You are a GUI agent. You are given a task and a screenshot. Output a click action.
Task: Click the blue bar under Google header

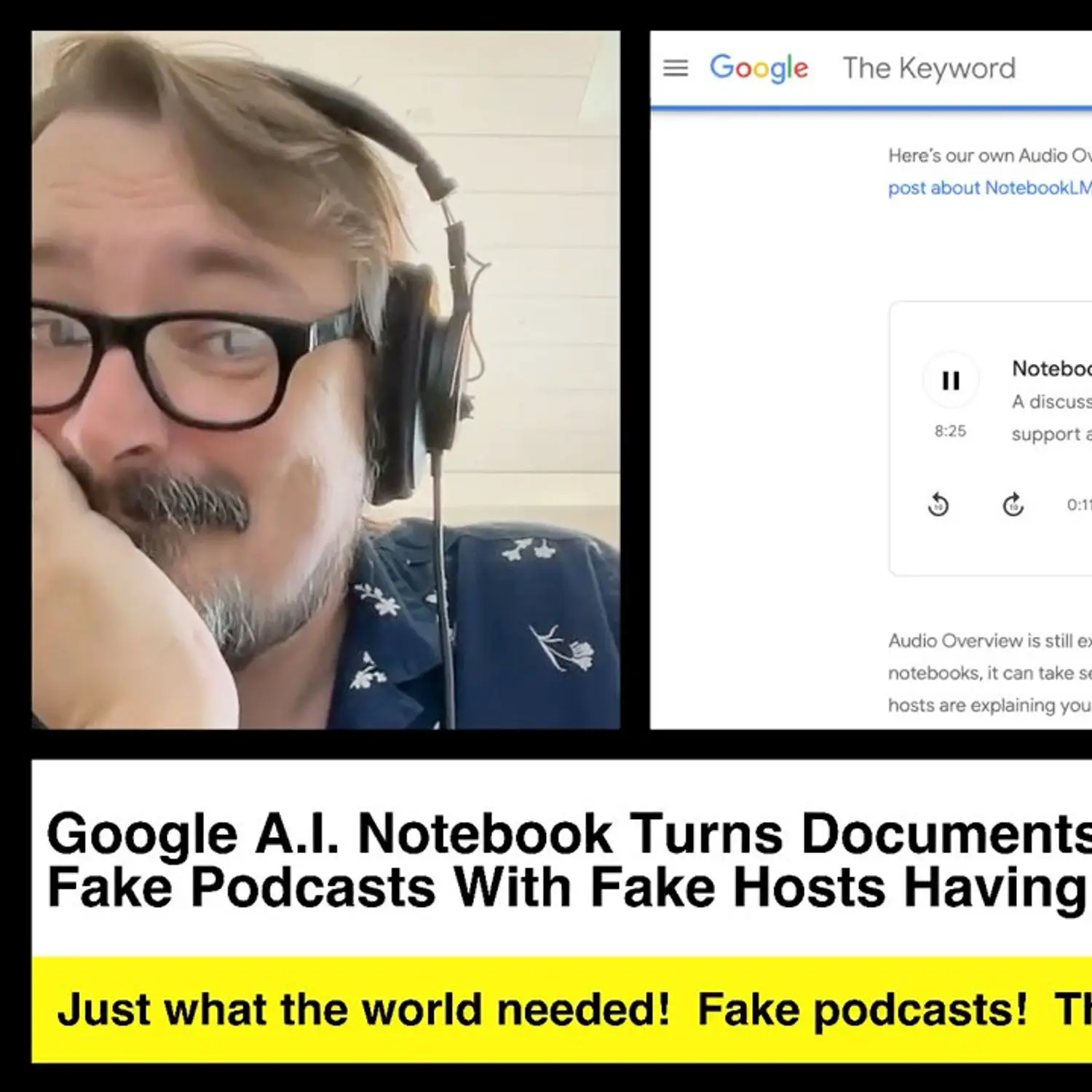point(871,108)
